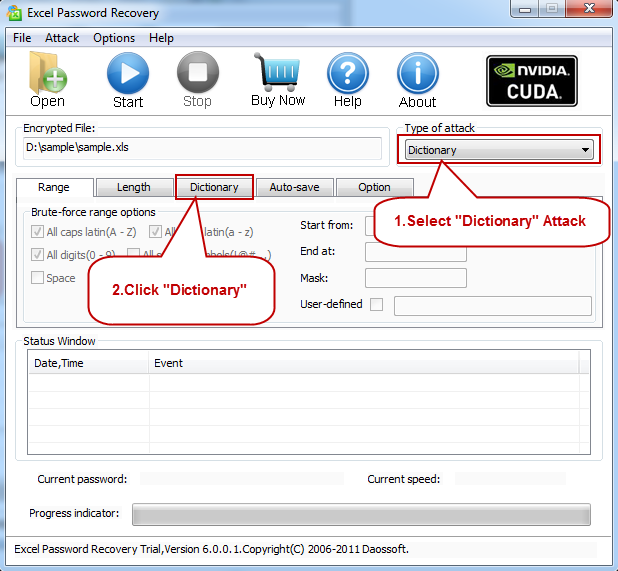
Task: Switch to the Auto-save tab
Action: click(x=294, y=187)
